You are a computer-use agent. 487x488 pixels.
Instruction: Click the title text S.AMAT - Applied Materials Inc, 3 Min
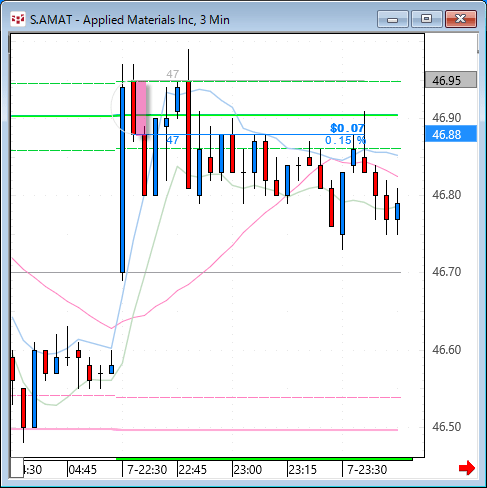coord(130,20)
